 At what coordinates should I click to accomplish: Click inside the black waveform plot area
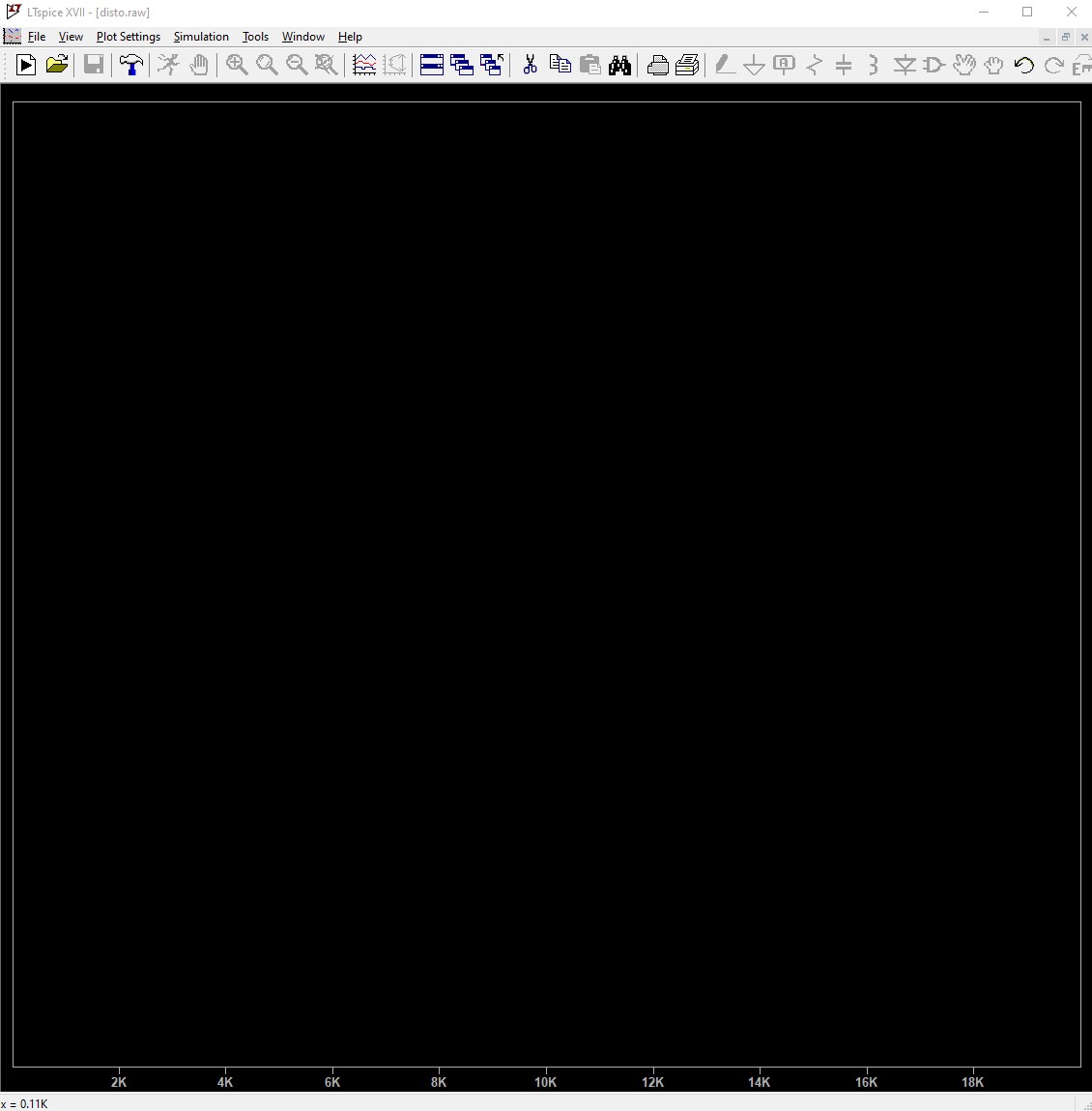pyautogui.click(x=546, y=584)
